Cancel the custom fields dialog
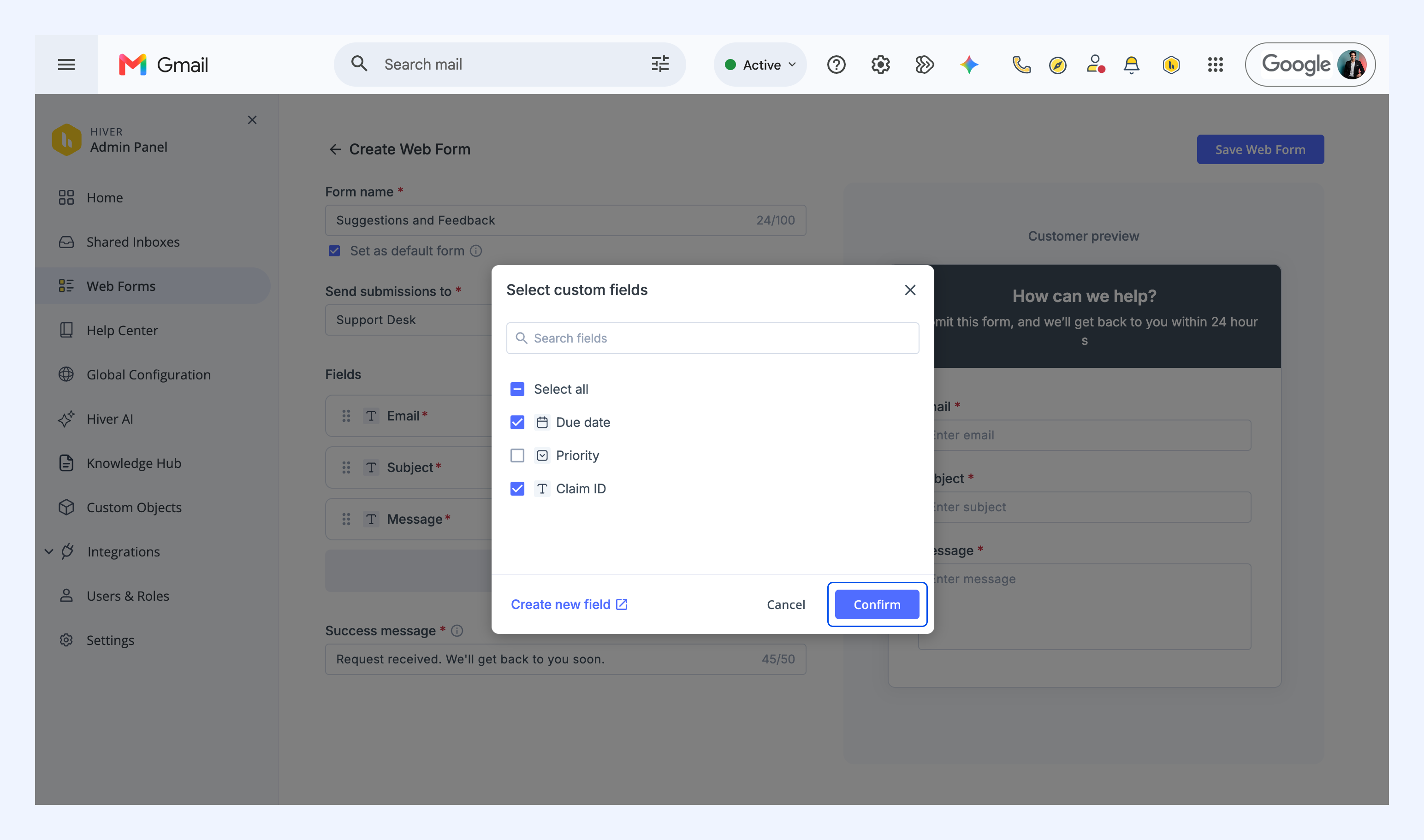Screen dimensions: 1424x840 tap(786, 604)
